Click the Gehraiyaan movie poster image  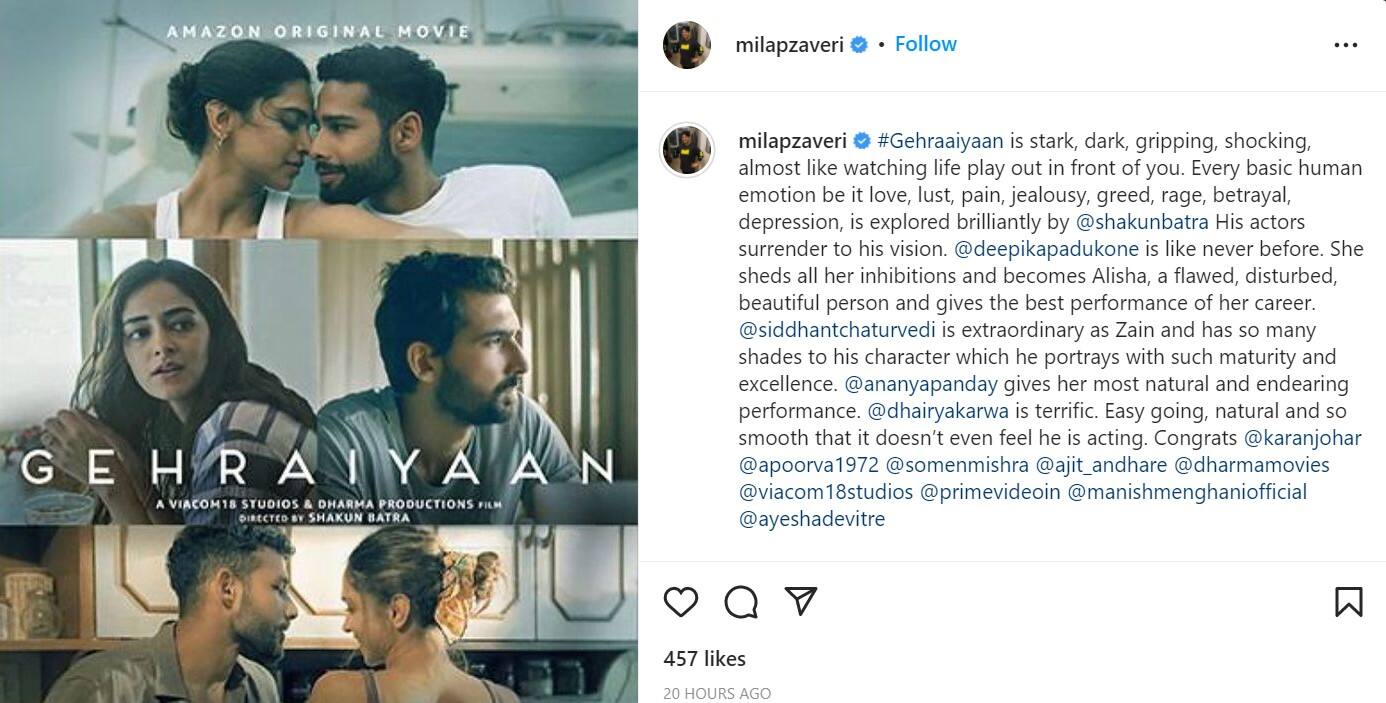tap(319, 351)
